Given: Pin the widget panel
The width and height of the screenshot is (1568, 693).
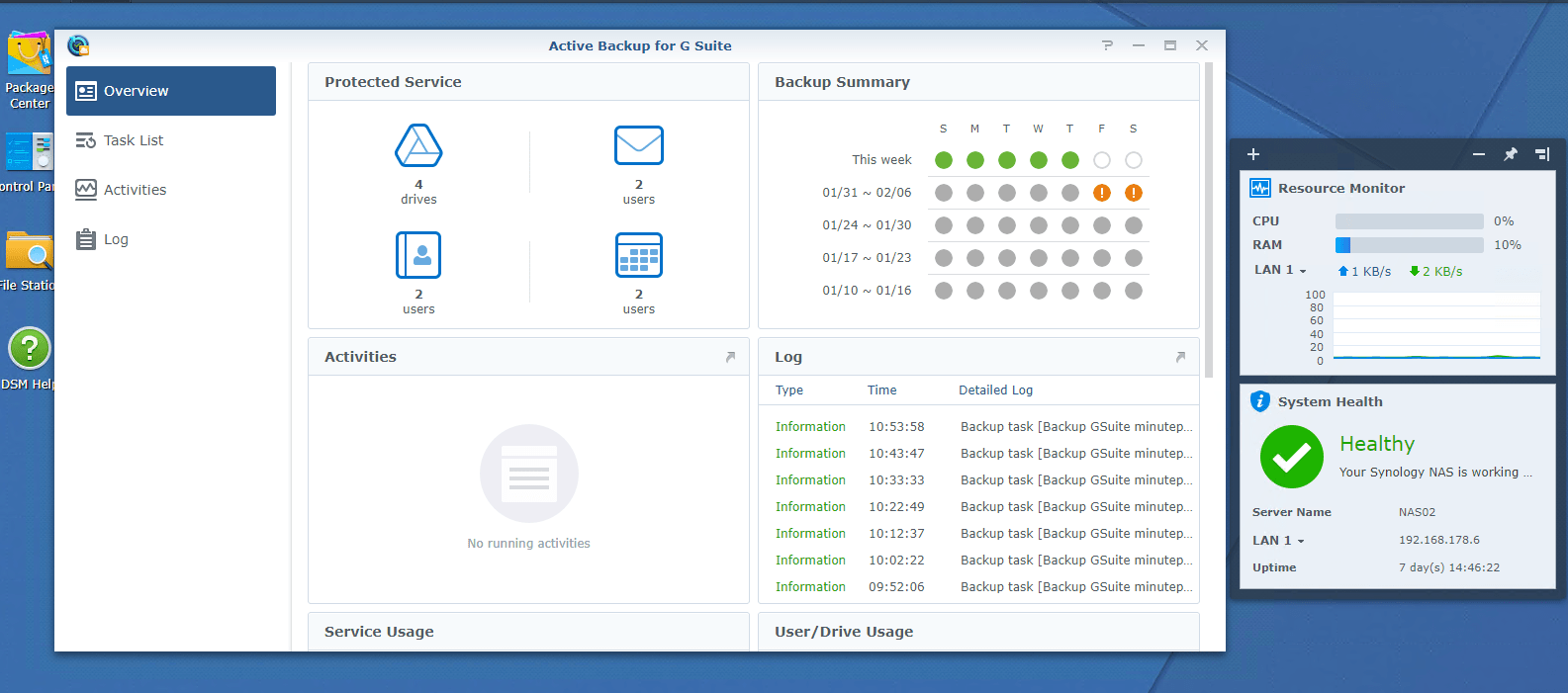Looking at the screenshot, I should pyautogui.click(x=1511, y=154).
